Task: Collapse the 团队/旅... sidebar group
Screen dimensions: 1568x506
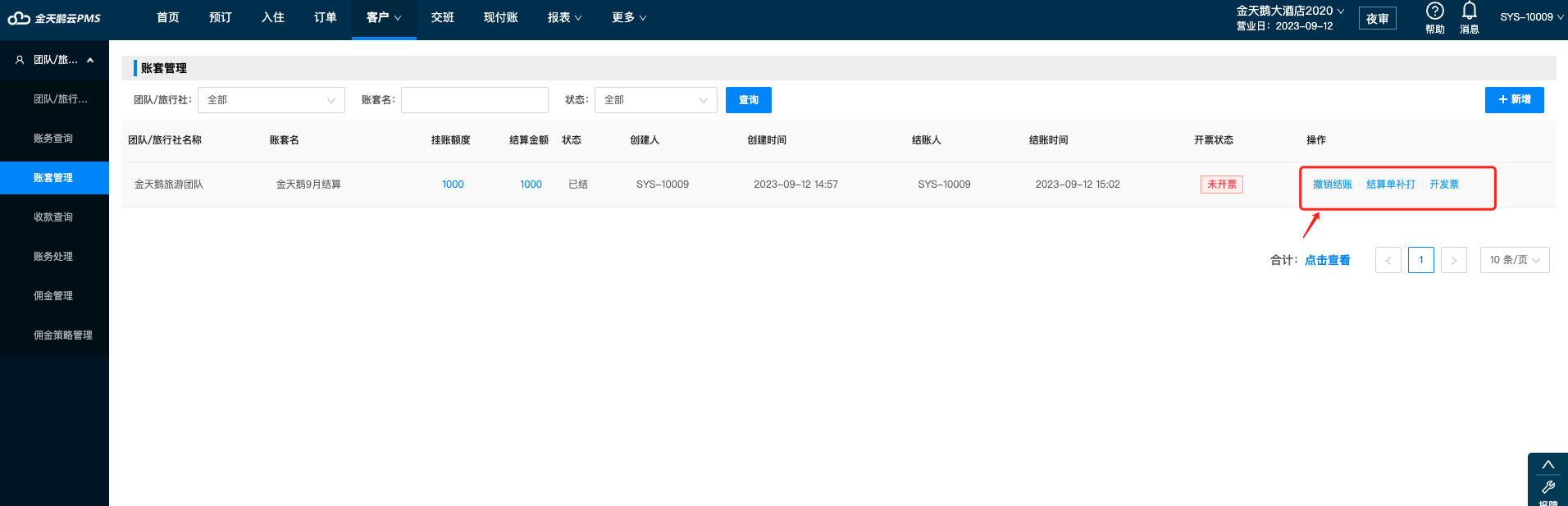Action: click(x=54, y=60)
